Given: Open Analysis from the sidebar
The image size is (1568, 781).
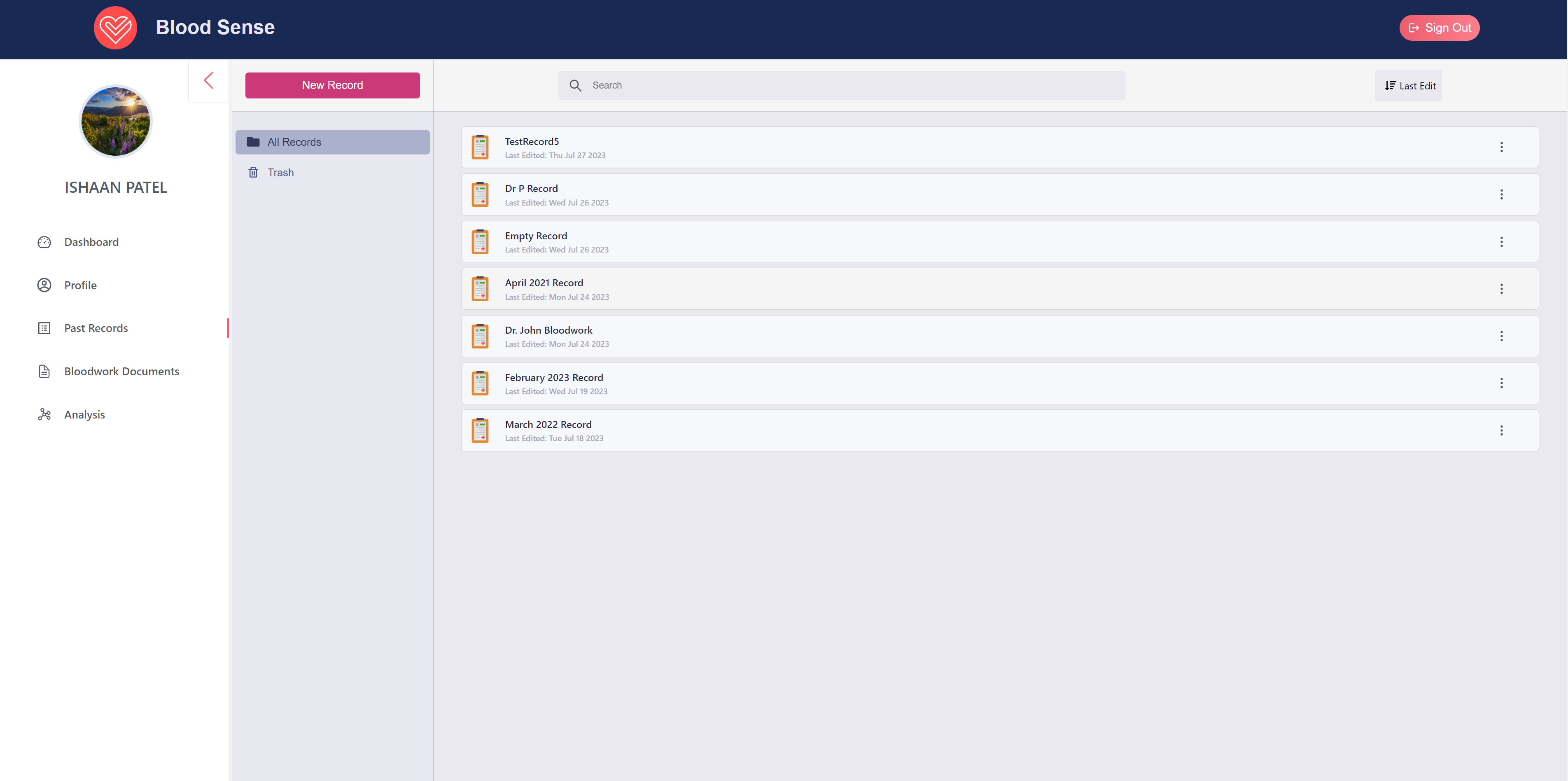Looking at the screenshot, I should 84,414.
